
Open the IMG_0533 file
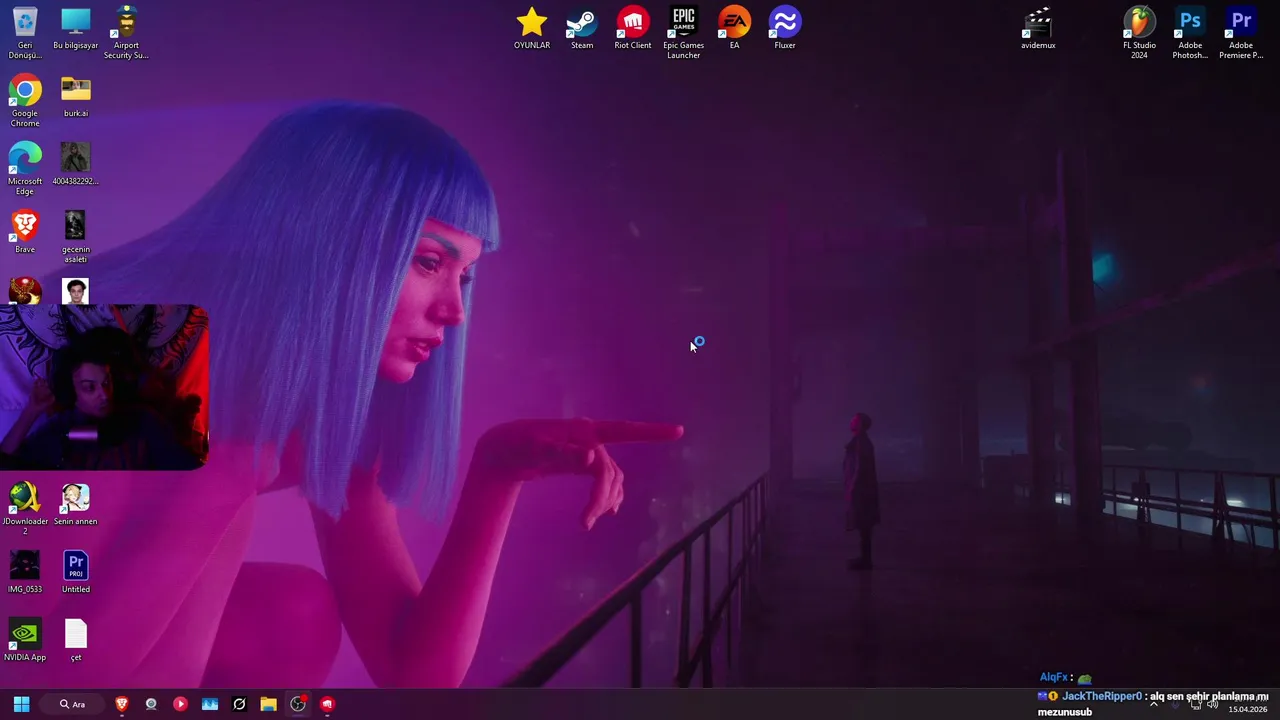click(25, 572)
